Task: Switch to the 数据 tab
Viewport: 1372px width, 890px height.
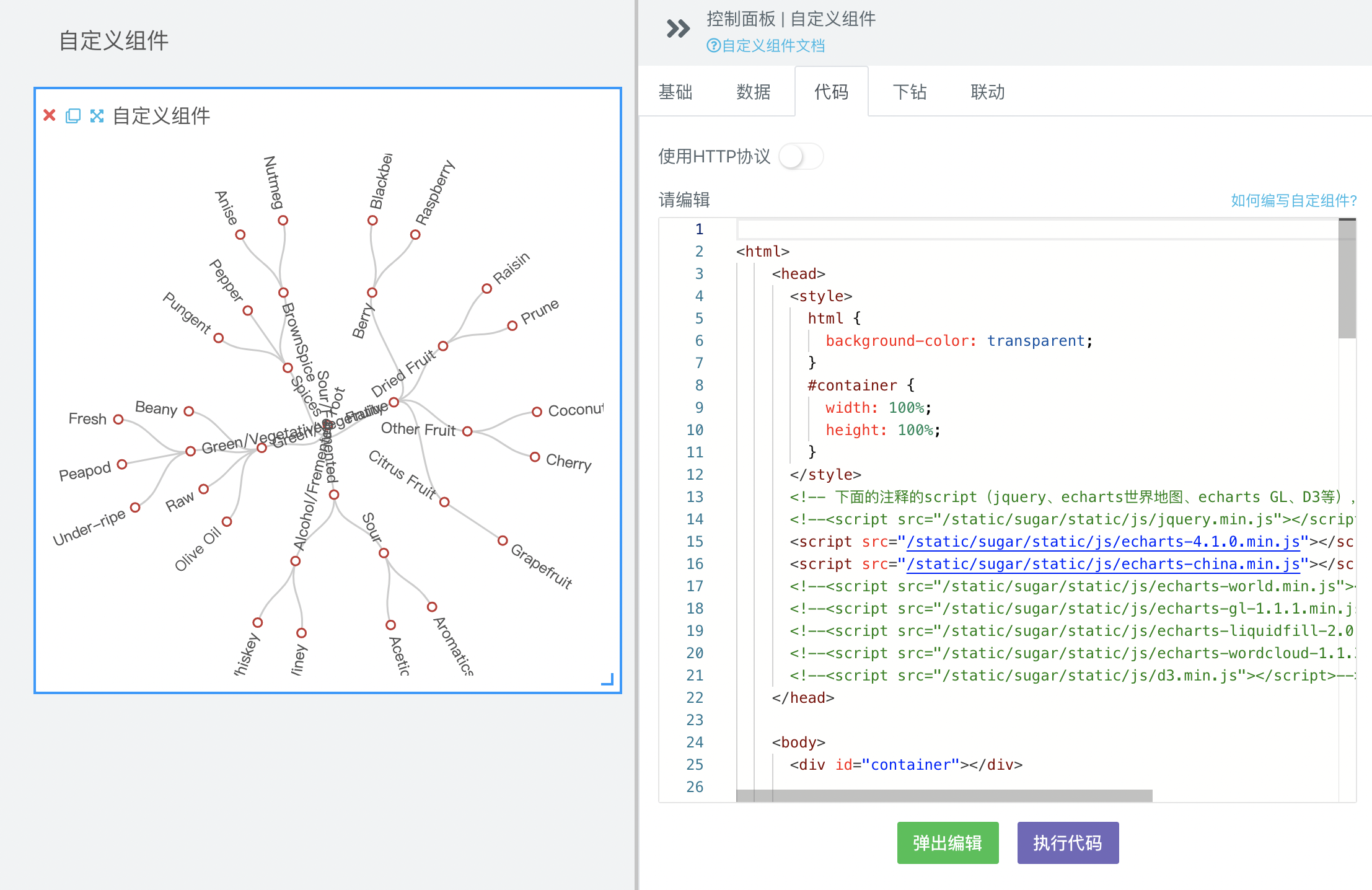Action: coord(753,92)
